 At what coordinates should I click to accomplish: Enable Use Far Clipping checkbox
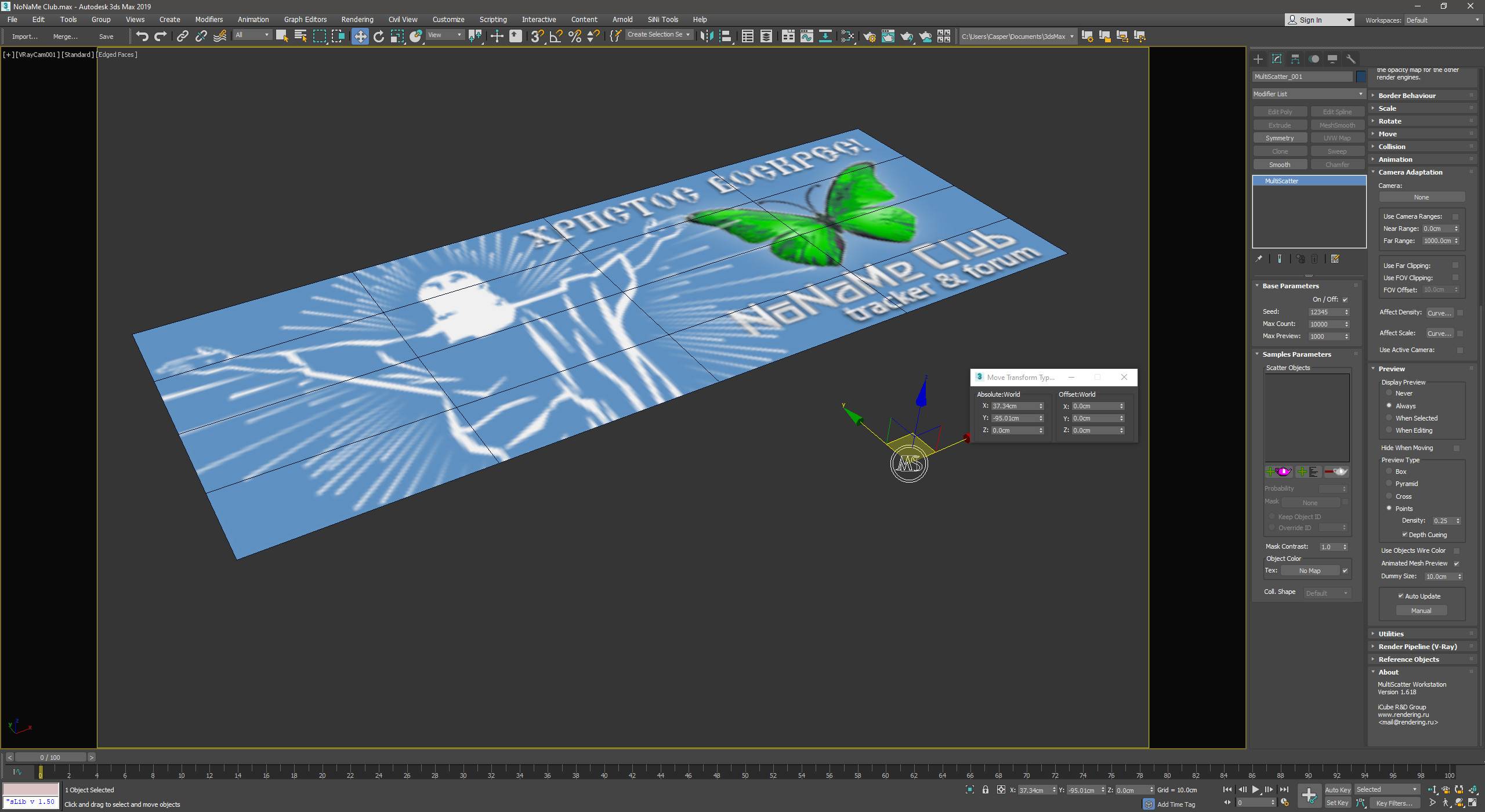[1455, 266]
